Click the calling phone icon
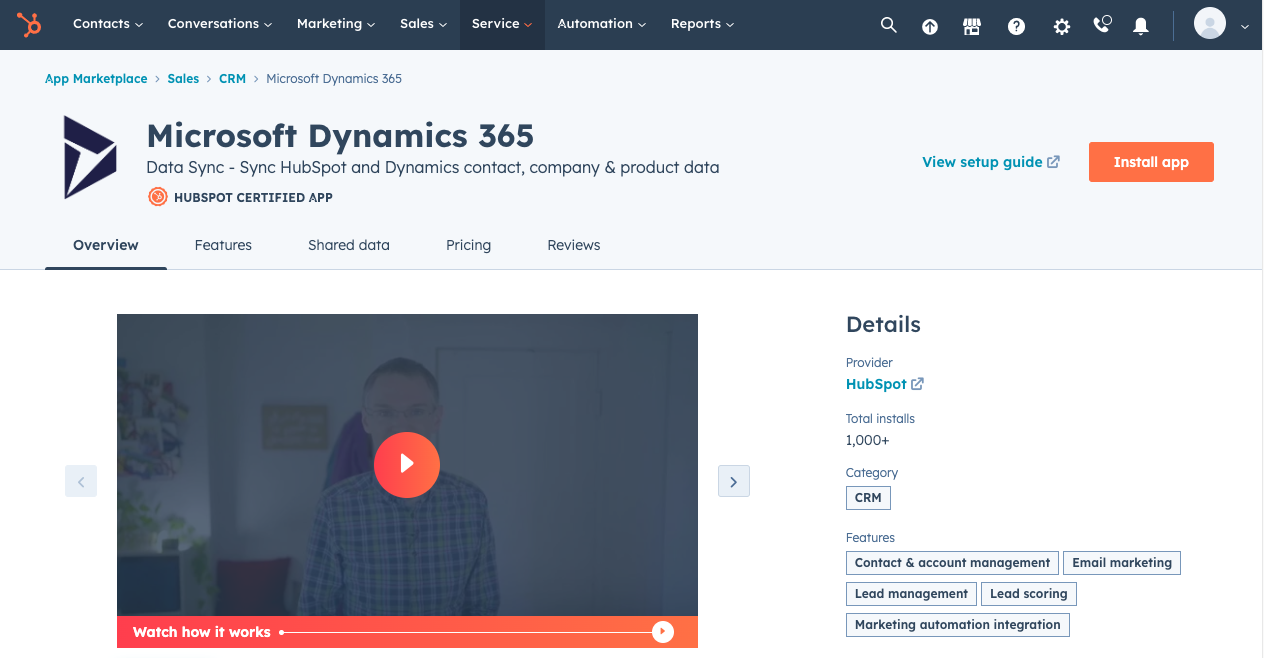 tap(1101, 25)
